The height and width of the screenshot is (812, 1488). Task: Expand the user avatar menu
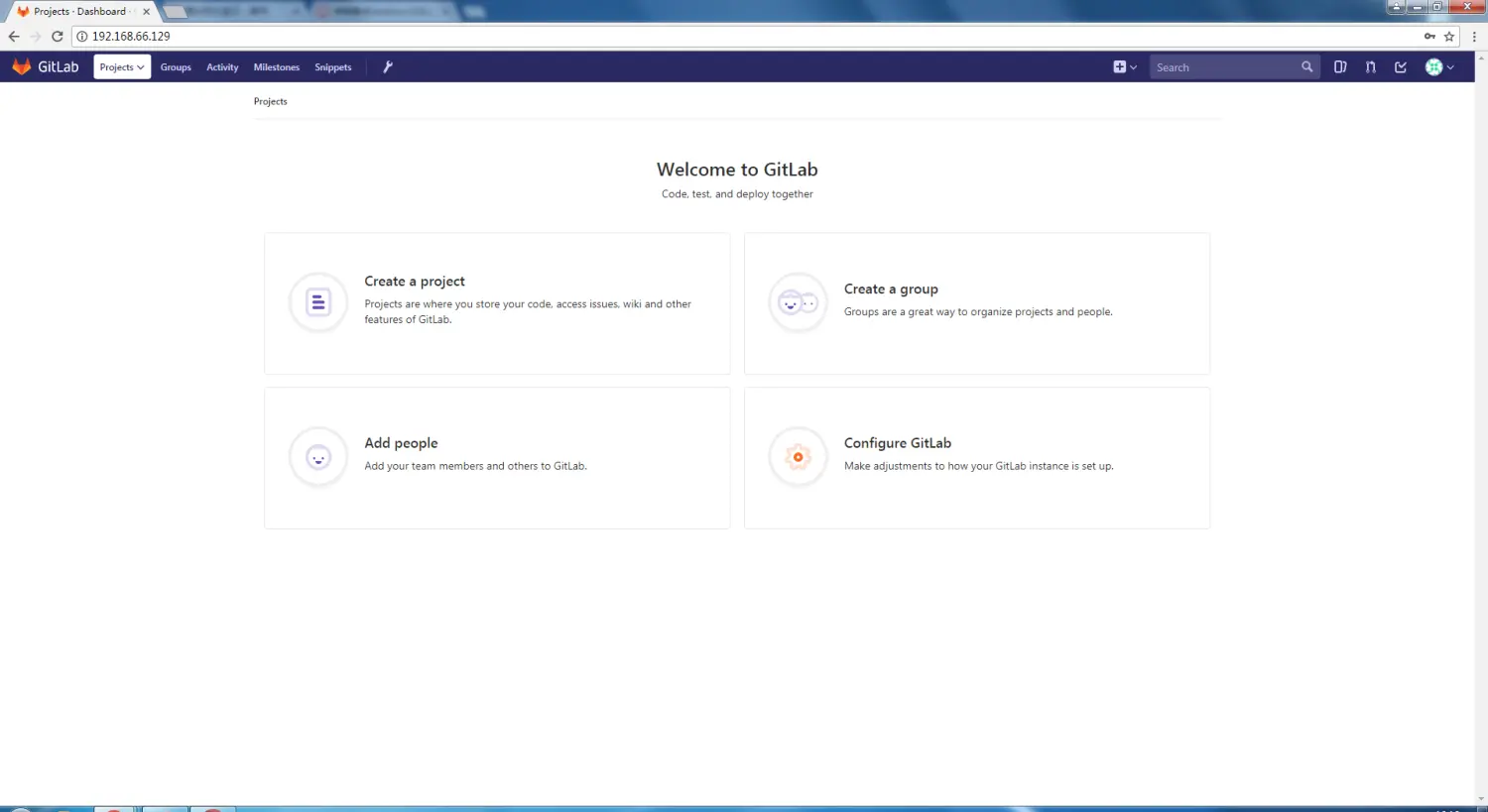1439,66
